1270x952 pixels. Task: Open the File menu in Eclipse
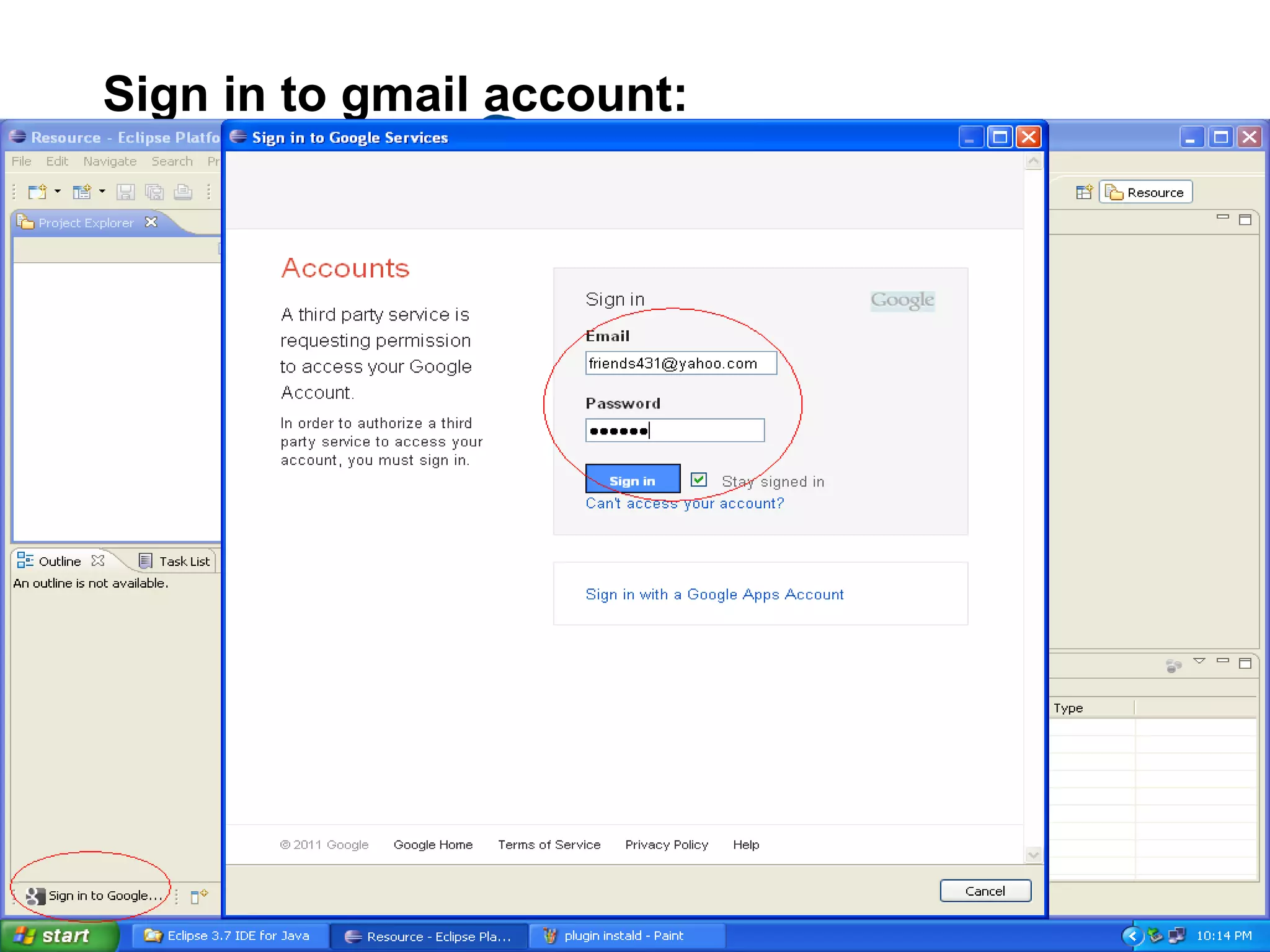pos(21,161)
